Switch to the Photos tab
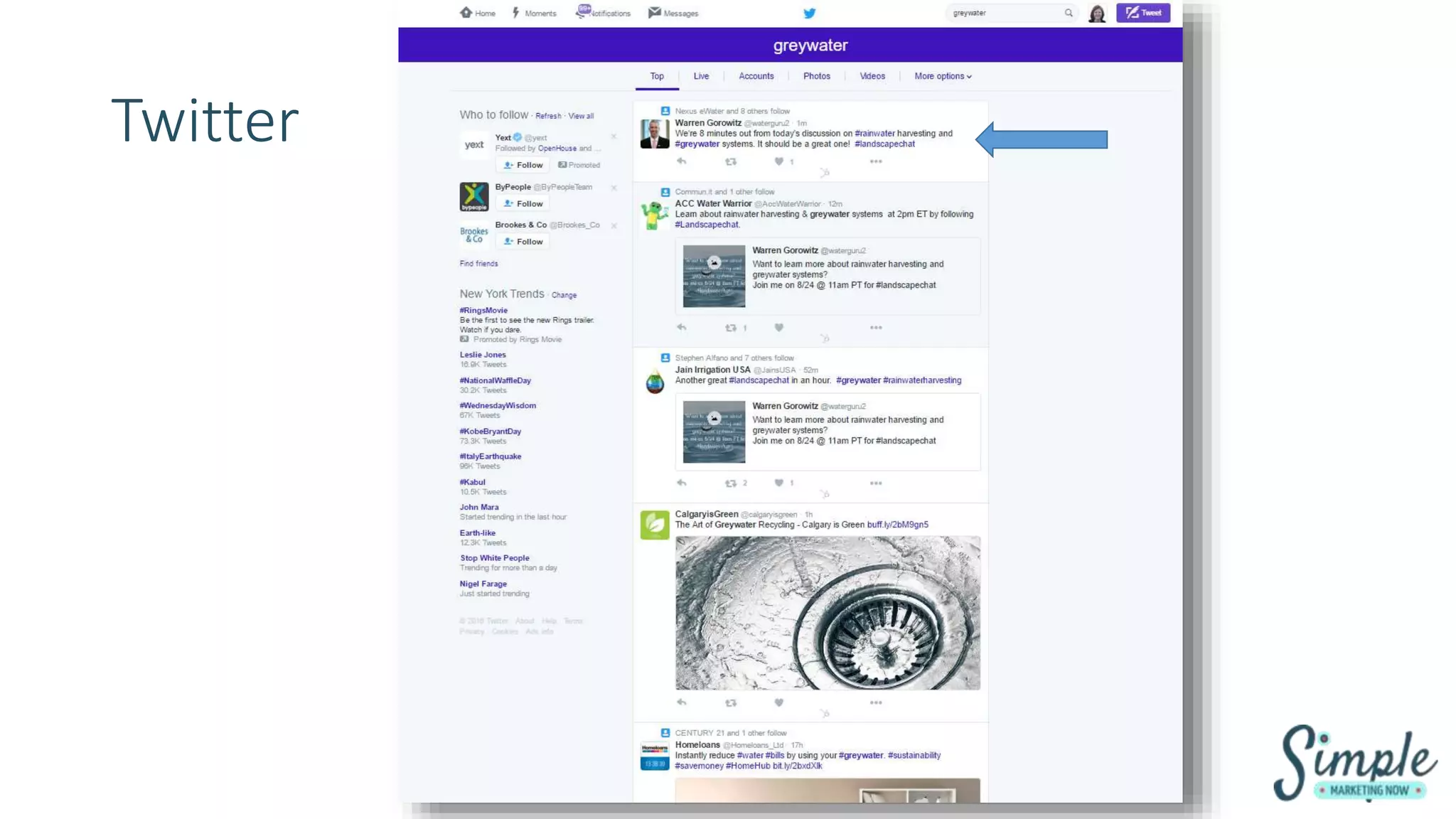Viewport: 1456px width, 819px height. tap(816, 76)
